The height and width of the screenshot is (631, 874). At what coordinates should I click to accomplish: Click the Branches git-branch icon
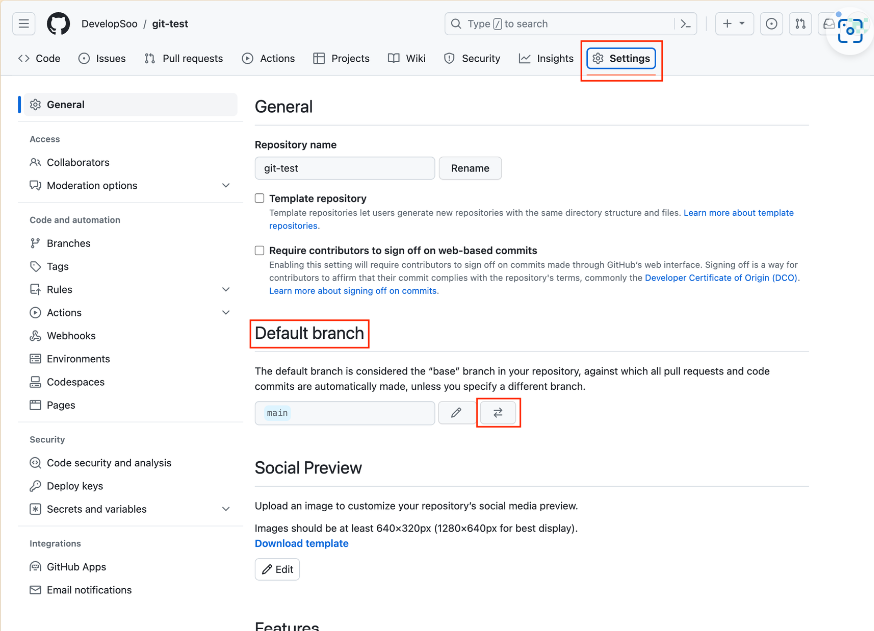pyautogui.click(x=35, y=243)
